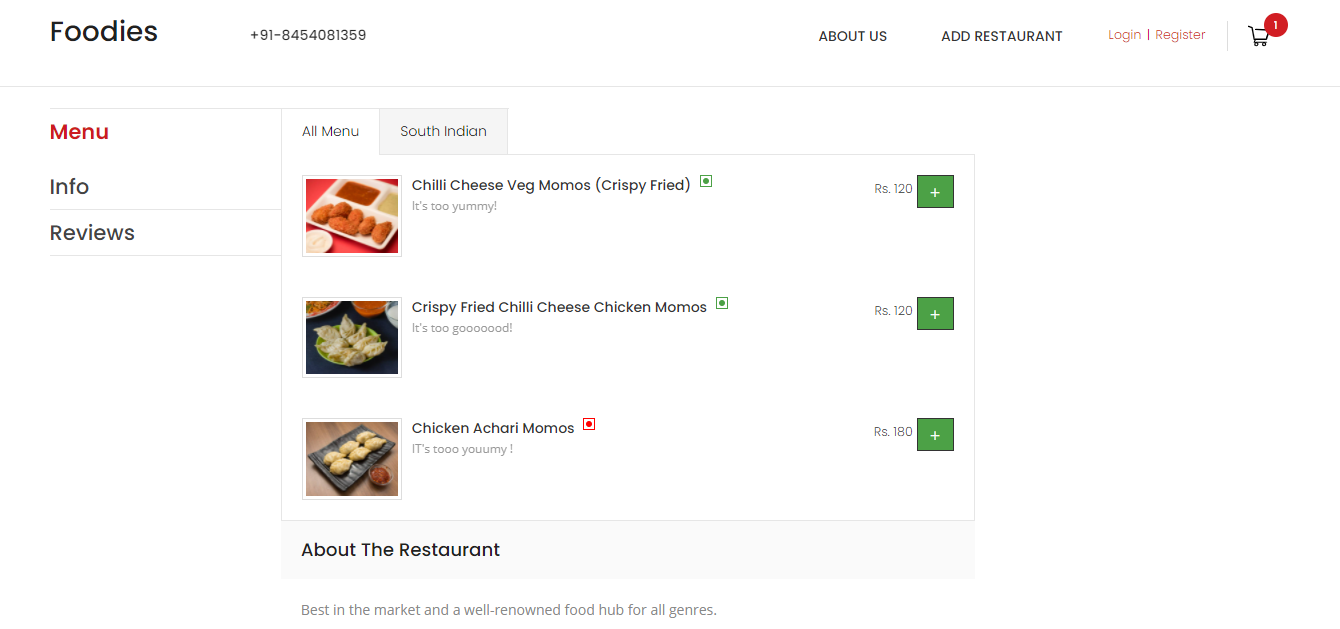Click the cart item count badge
Screen dimensions: 1340x629
click(1274, 24)
